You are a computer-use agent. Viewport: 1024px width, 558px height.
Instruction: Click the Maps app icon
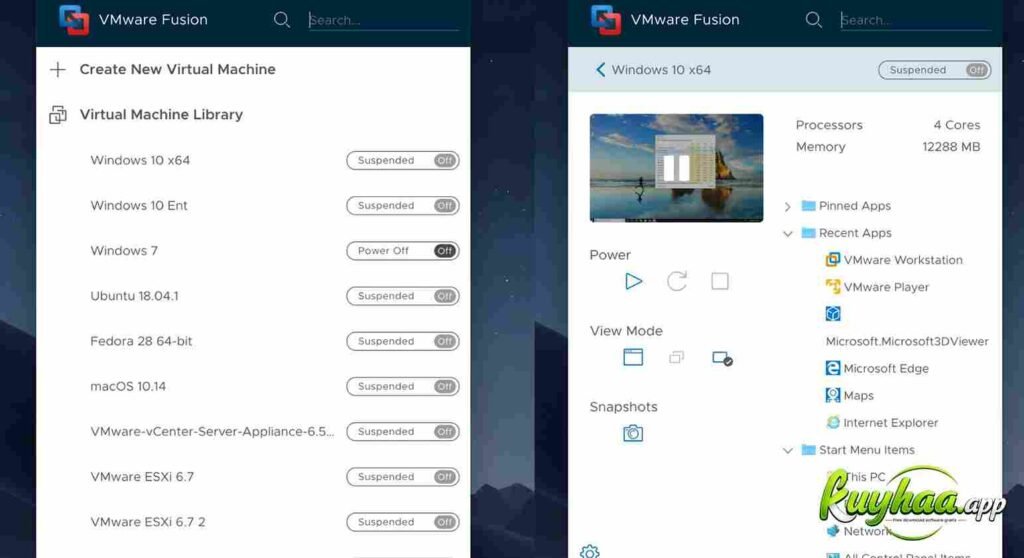[833, 395]
